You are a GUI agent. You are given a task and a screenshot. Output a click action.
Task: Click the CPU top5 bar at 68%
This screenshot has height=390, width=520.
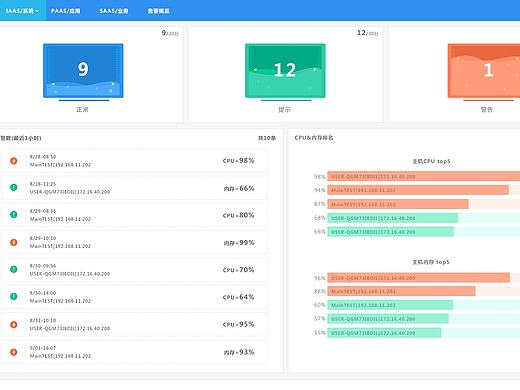pos(393,218)
